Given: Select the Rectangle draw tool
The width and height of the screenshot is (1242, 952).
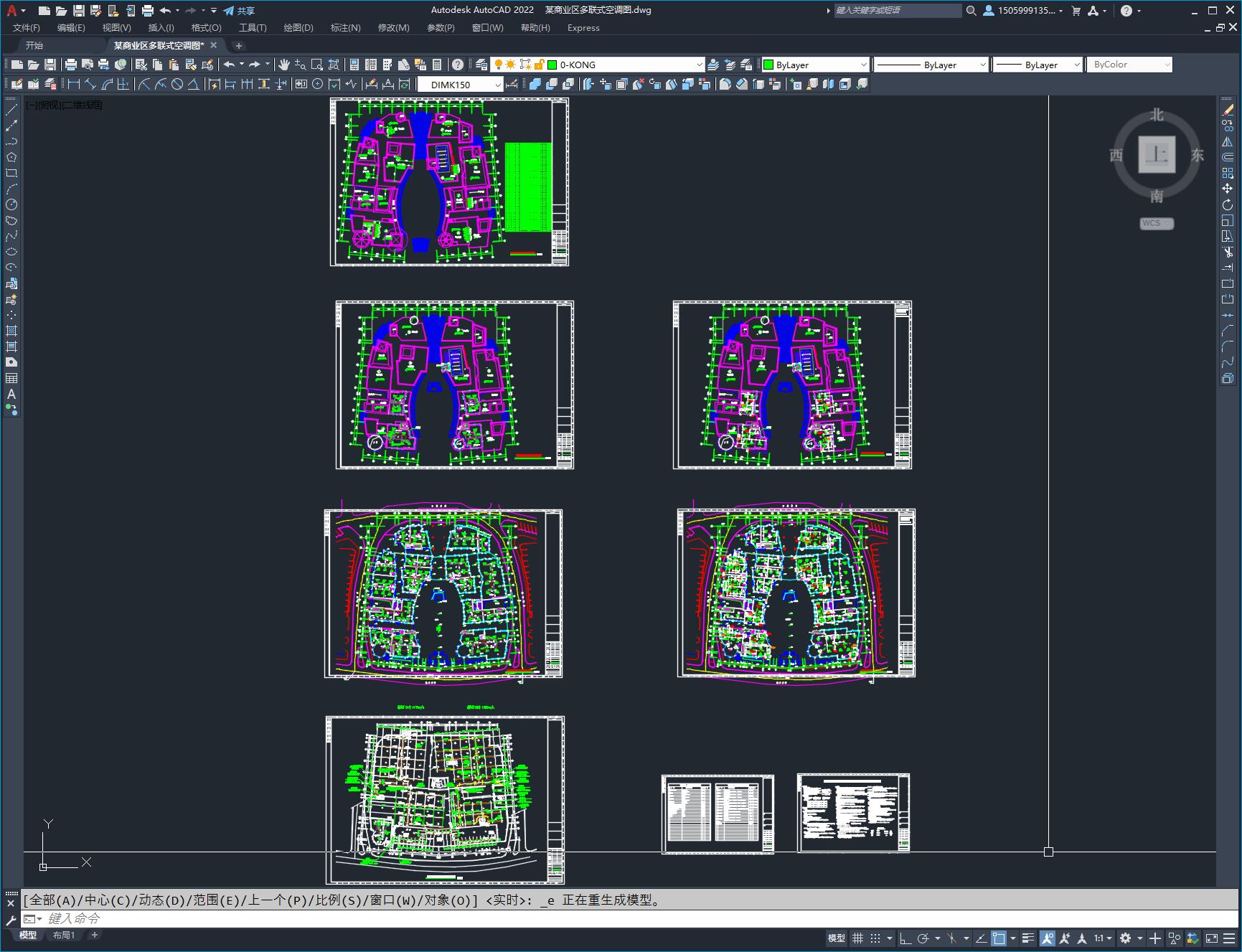Looking at the screenshot, I should click(x=11, y=173).
